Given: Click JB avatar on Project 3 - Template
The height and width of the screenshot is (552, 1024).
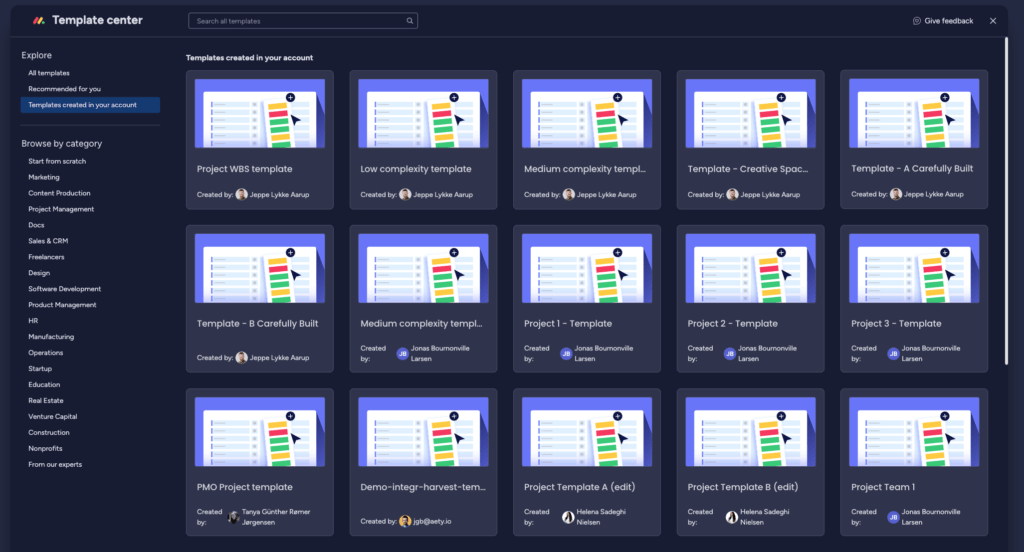Looking at the screenshot, I should pos(893,353).
